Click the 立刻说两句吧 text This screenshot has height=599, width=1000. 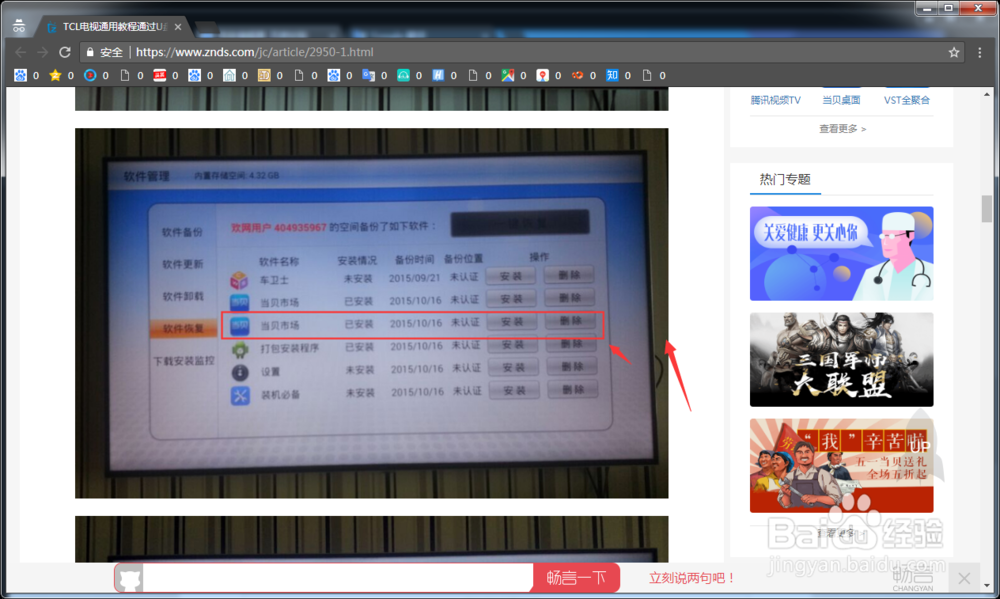[692, 578]
